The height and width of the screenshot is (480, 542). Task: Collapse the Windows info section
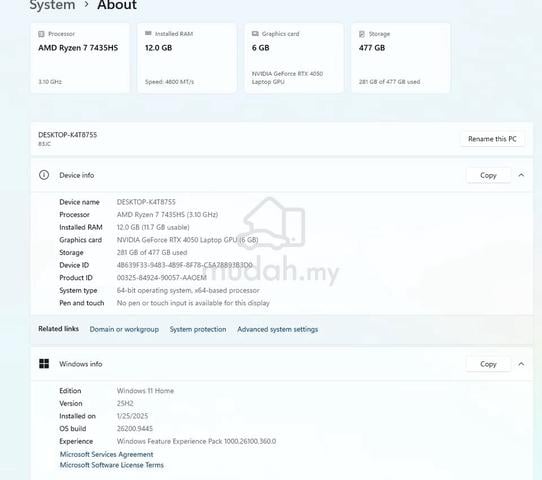[x=521, y=364]
